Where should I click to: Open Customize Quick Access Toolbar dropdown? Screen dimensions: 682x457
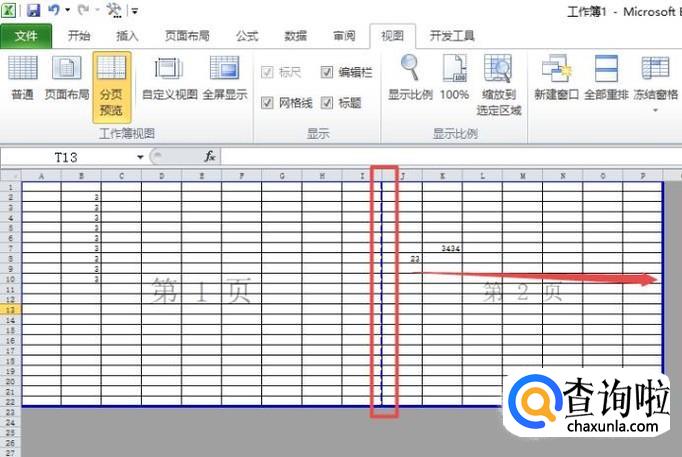(x=135, y=11)
